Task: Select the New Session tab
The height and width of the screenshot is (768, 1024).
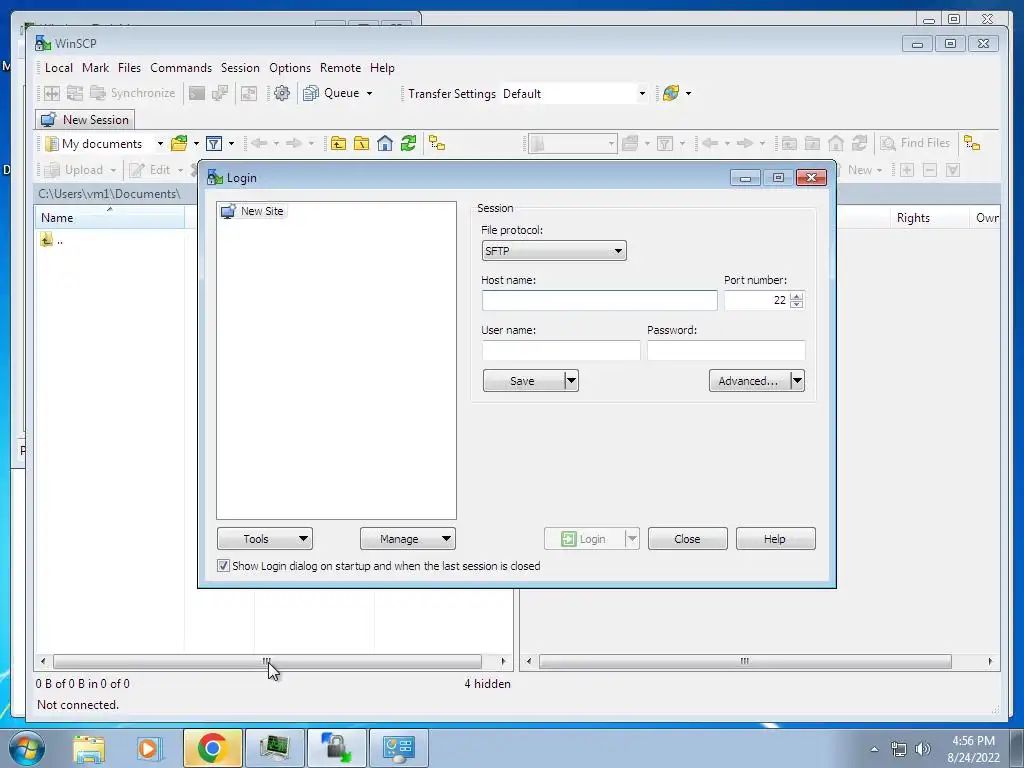Action: pos(85,120)
